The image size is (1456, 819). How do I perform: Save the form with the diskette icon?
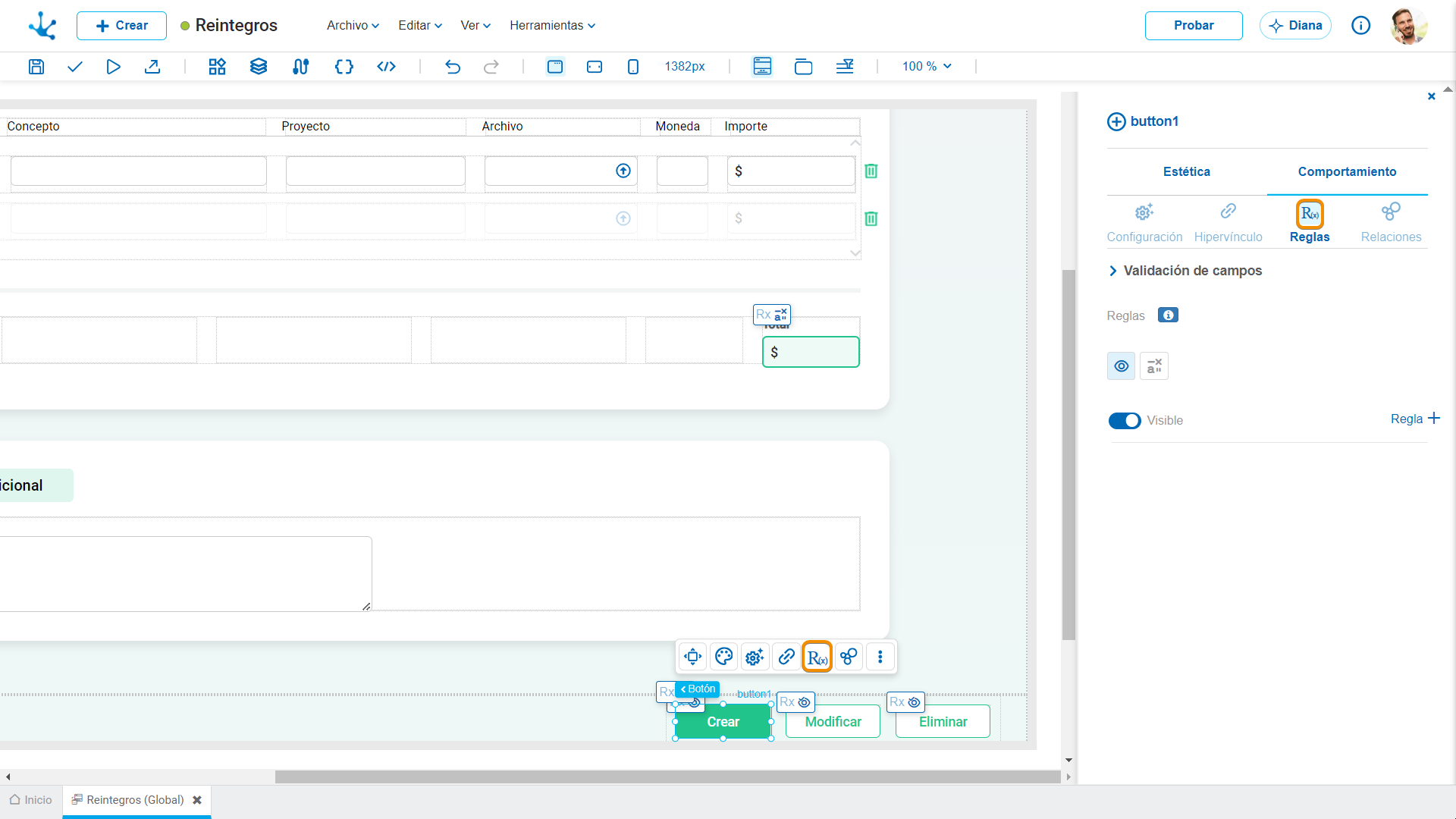pos(36,67)
